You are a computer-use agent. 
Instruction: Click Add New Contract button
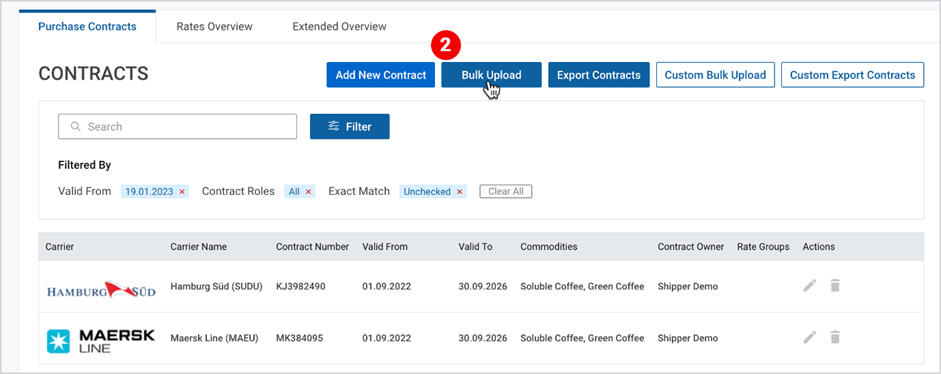pyautogui.click(x=380, y=75)
